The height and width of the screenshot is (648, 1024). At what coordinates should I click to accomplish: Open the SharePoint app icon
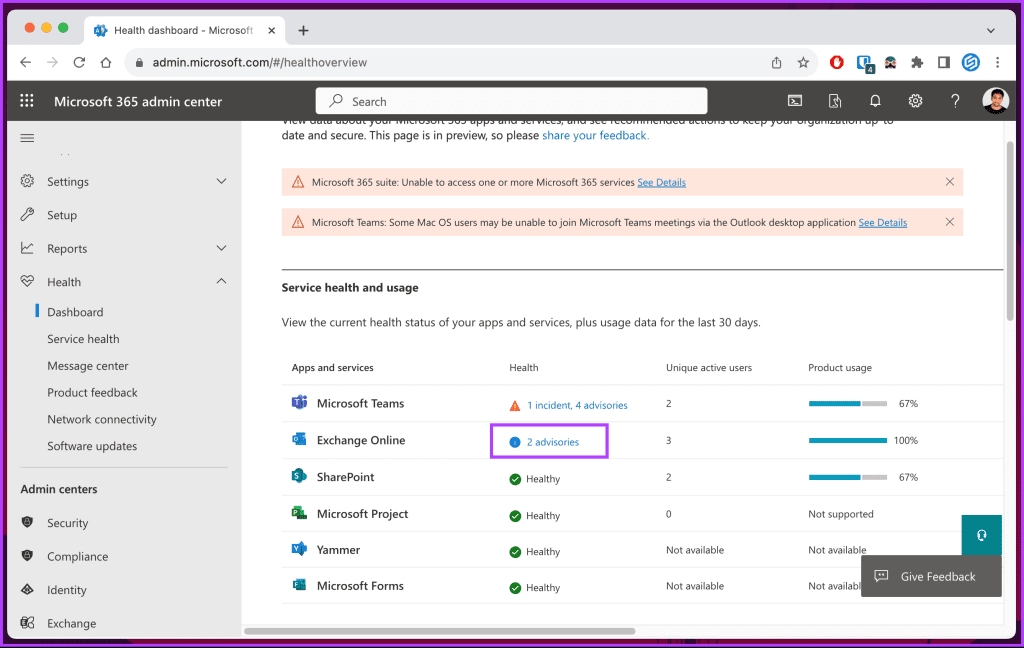click(297, 477)
